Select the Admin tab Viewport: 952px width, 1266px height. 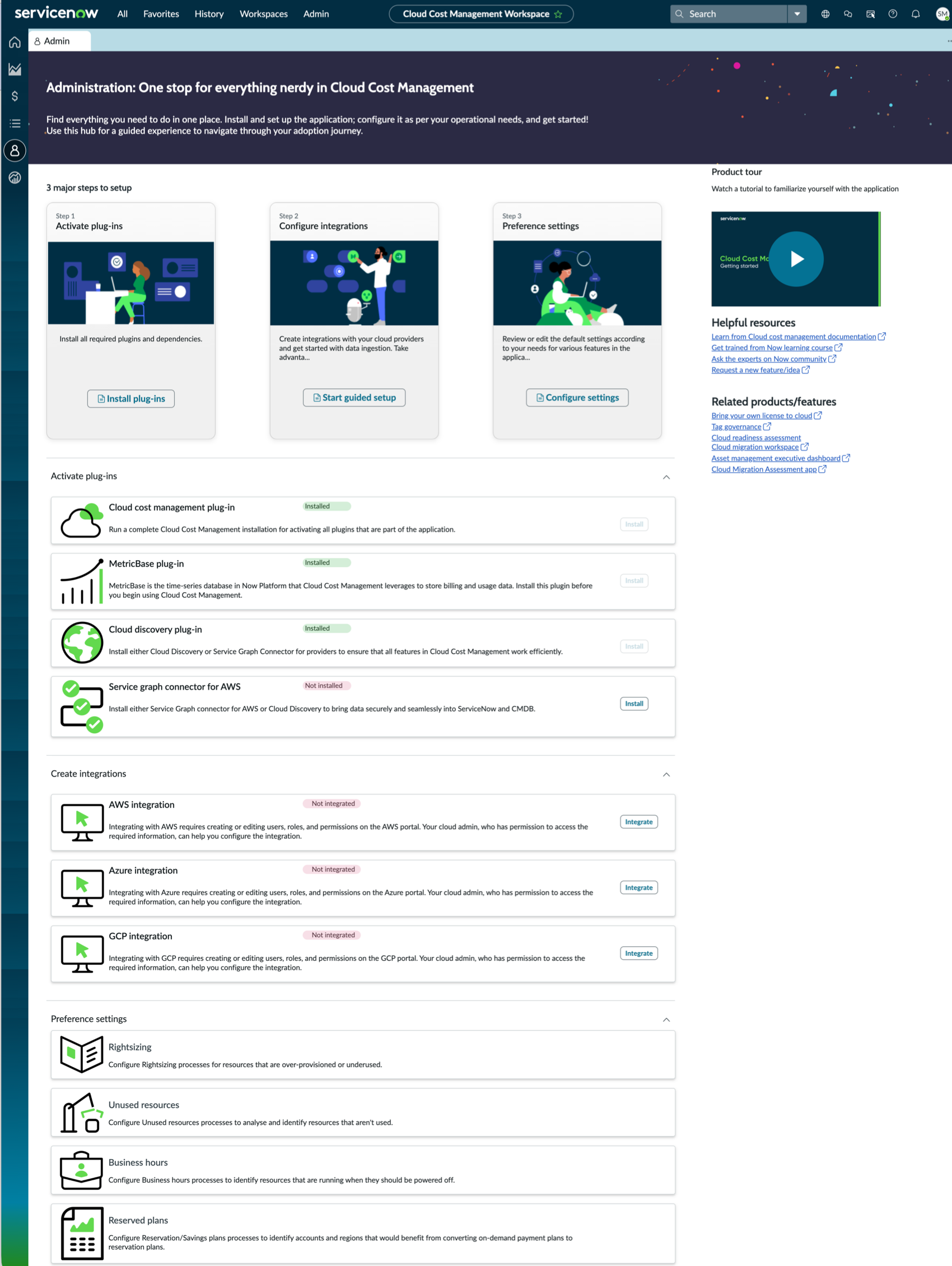pos(59,41)
